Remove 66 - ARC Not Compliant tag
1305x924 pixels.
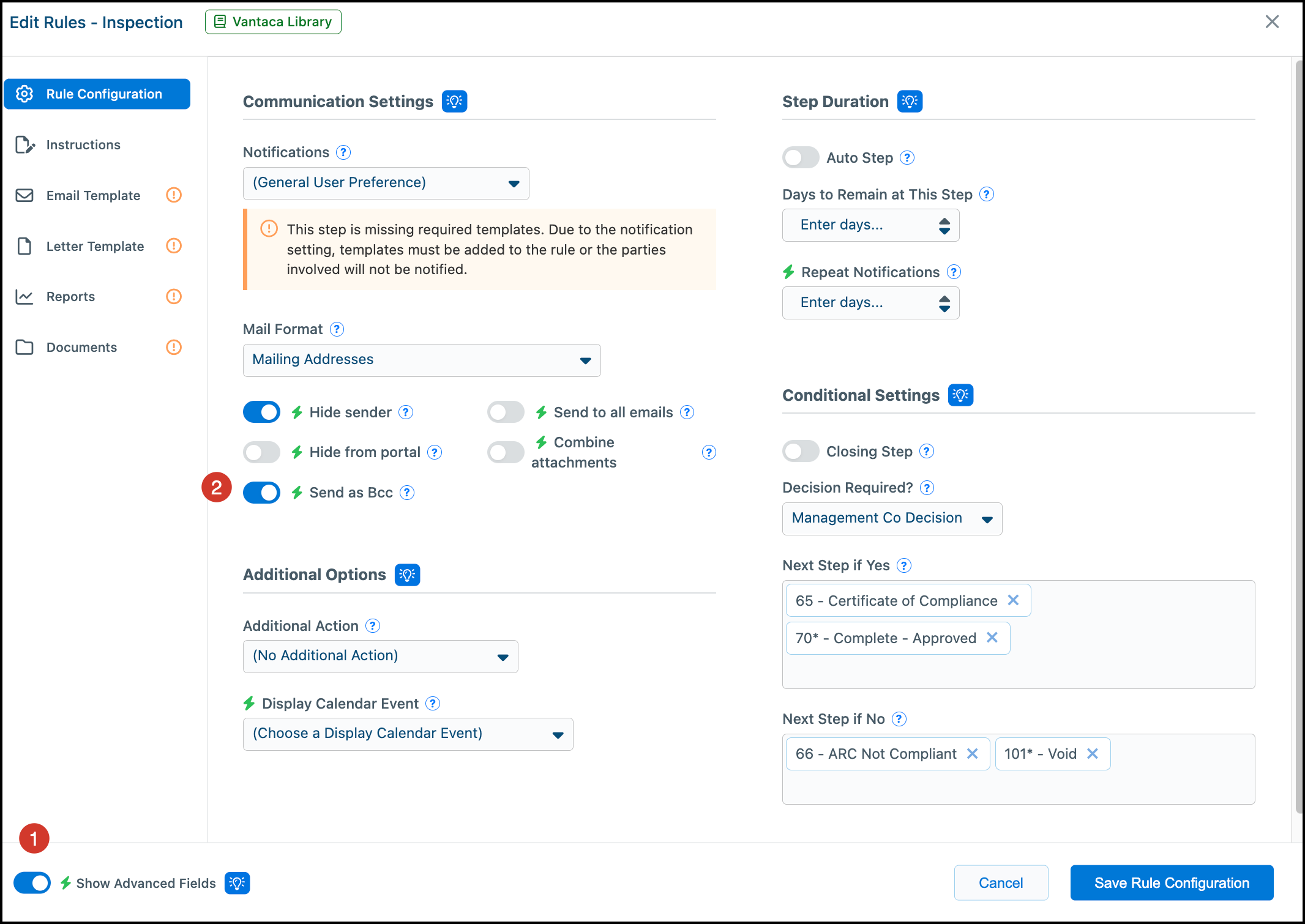click(x=972, y=754)
